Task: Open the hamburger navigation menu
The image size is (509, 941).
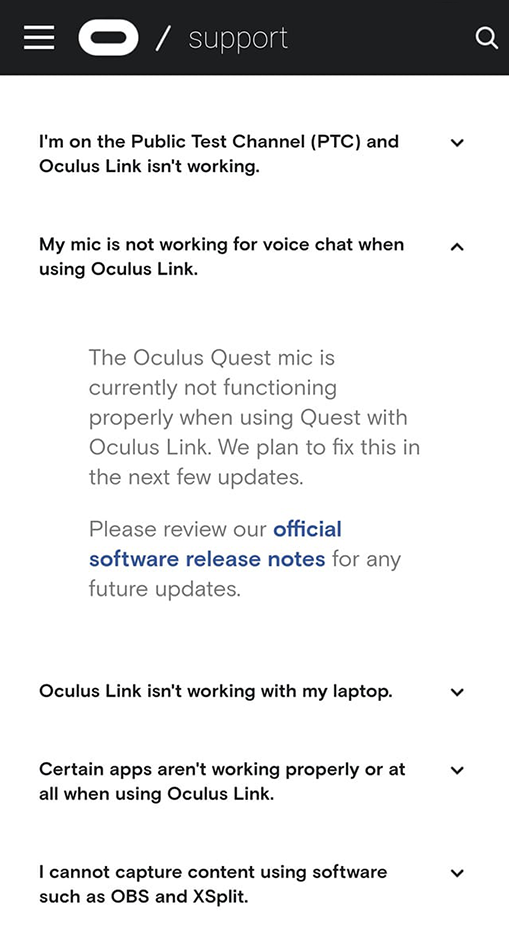Action: [39, 38]
